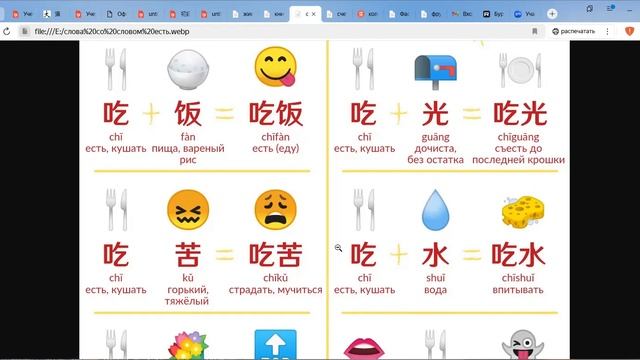This screenshot has height=360, width=640.
Task: Click the blue up-arrow emoji
Action: (276, 344)
